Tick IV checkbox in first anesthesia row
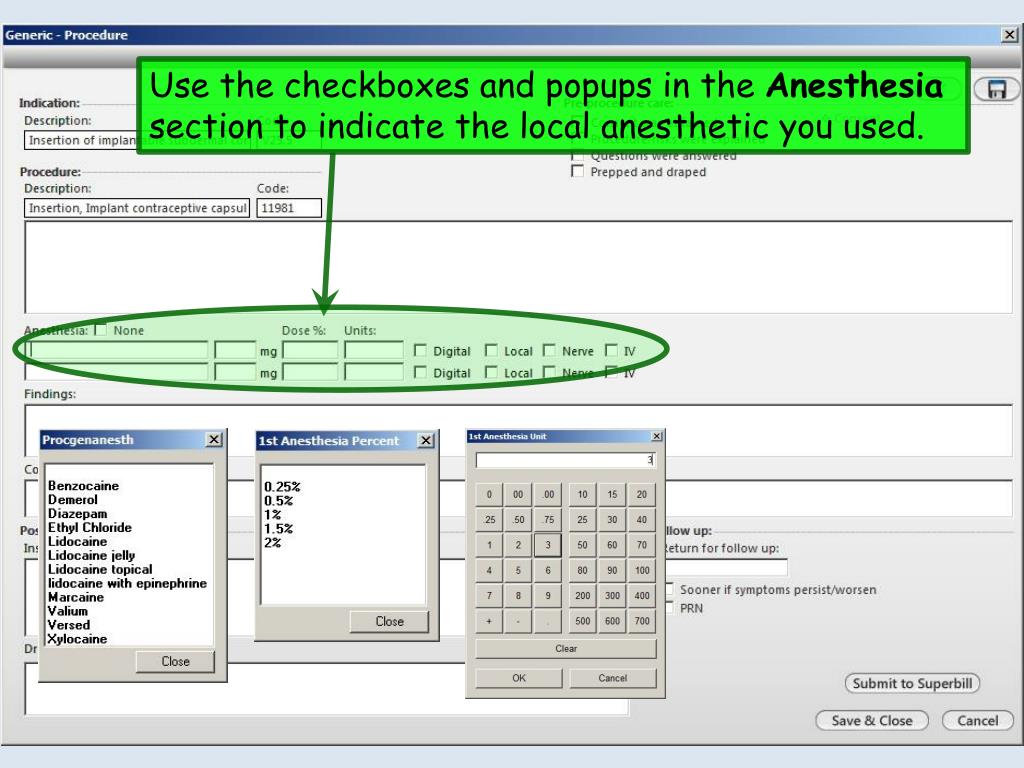 (611, 351)
